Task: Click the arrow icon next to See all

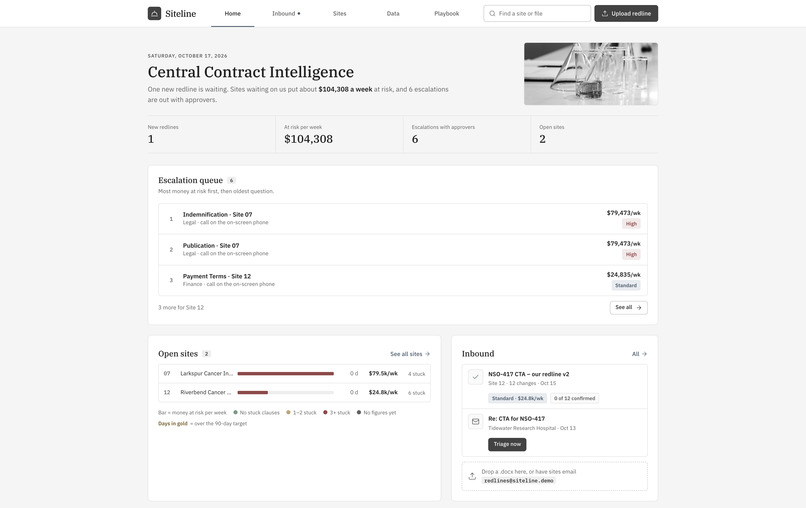Action: point(639,307)
